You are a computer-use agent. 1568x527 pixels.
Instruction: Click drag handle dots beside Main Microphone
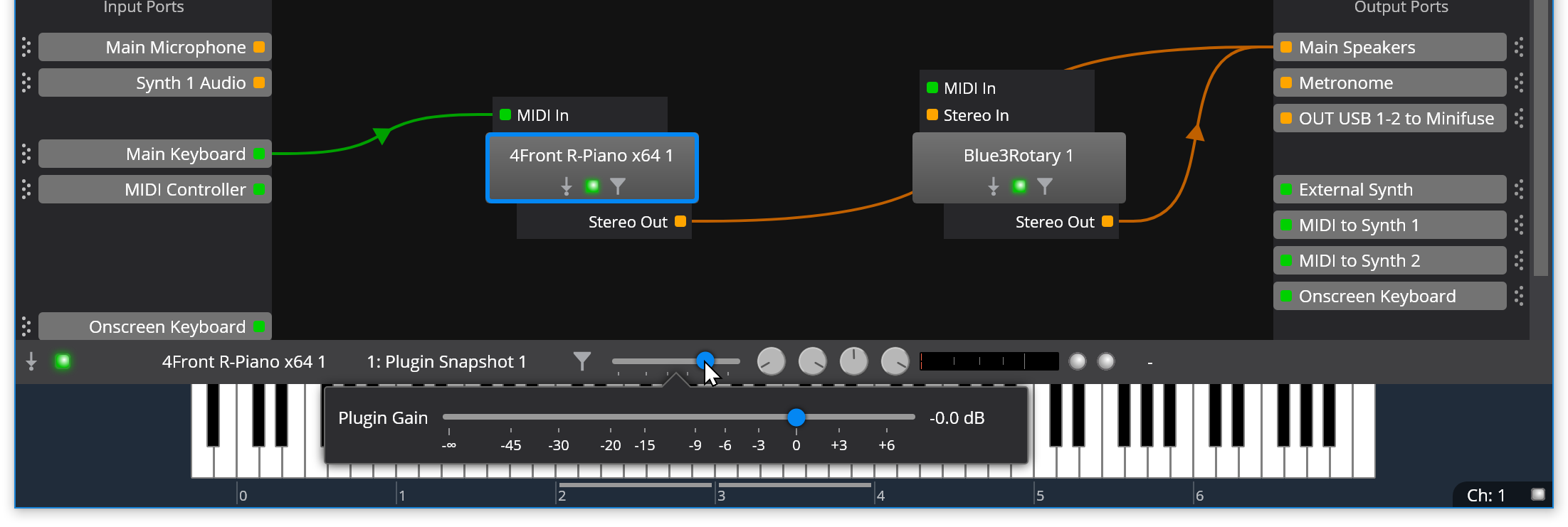(x=26, y=47)
